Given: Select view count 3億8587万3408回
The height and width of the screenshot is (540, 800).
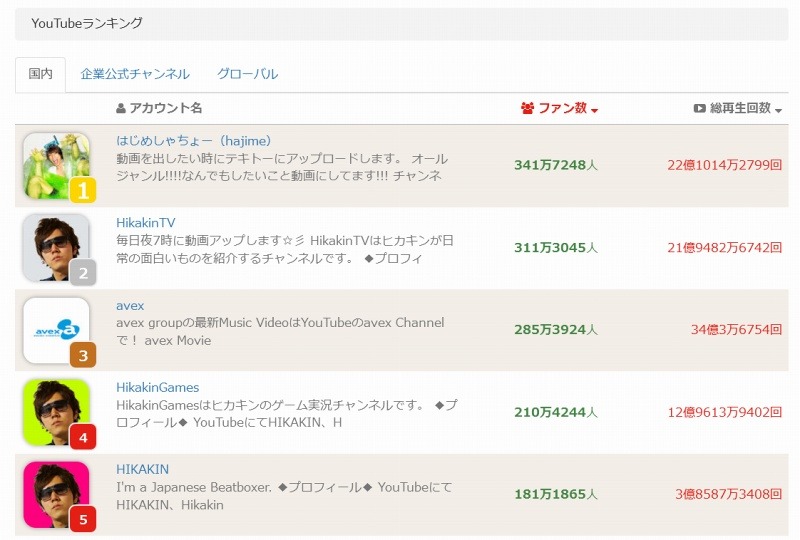Looking at the screenshot, I should 729,494.
